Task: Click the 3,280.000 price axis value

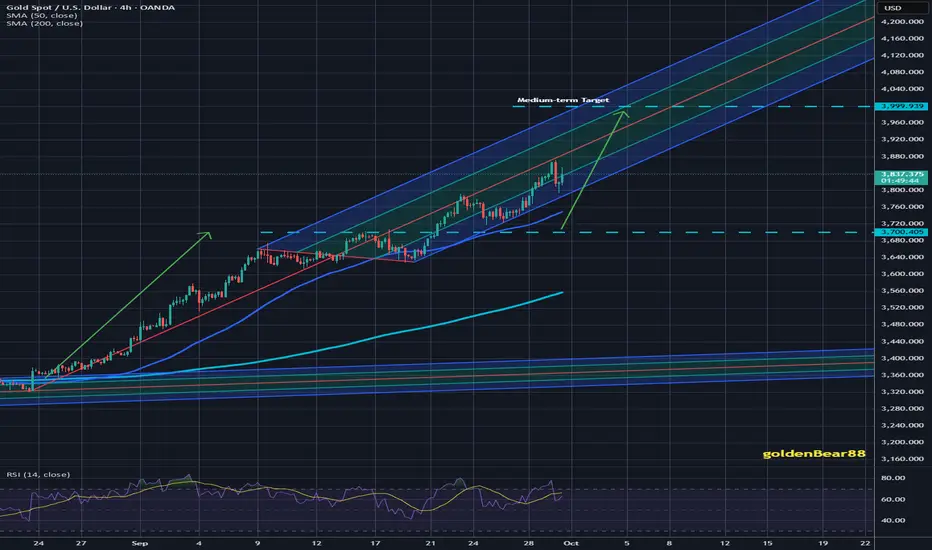Action: click(x=902, y=408)
